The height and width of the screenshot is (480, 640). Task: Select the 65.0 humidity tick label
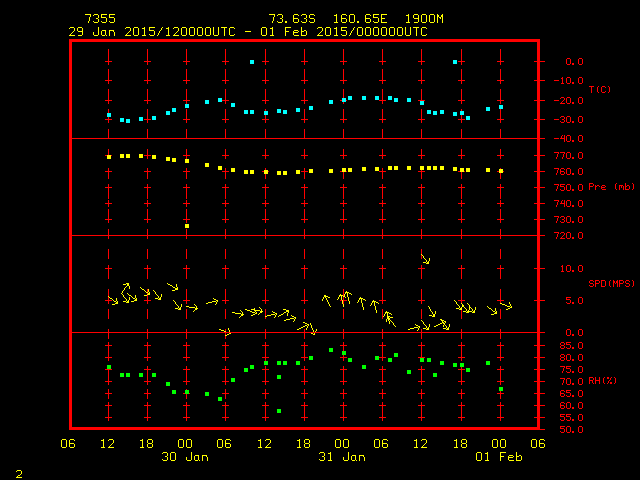[x=571, y=393]
